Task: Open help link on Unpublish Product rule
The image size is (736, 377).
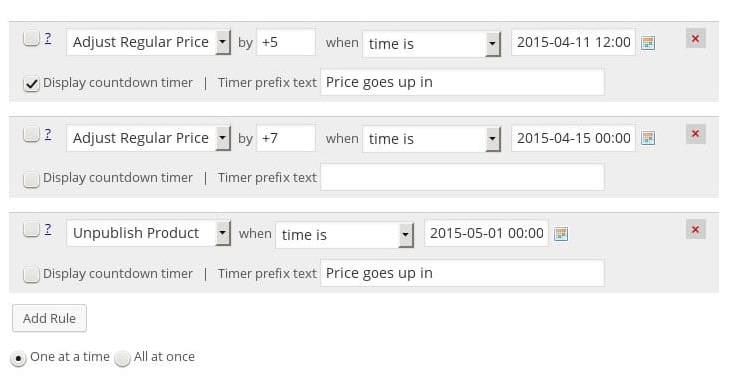Action: (x=48, y=229)
